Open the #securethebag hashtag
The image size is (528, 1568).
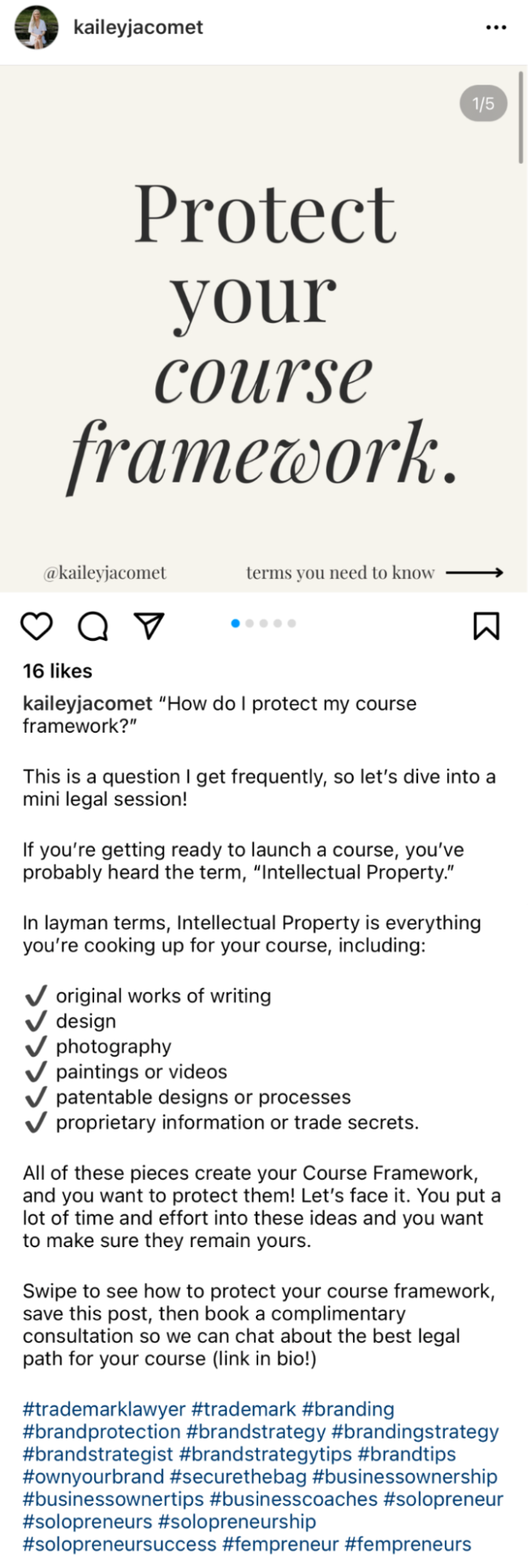click(x=239, y=1476)
